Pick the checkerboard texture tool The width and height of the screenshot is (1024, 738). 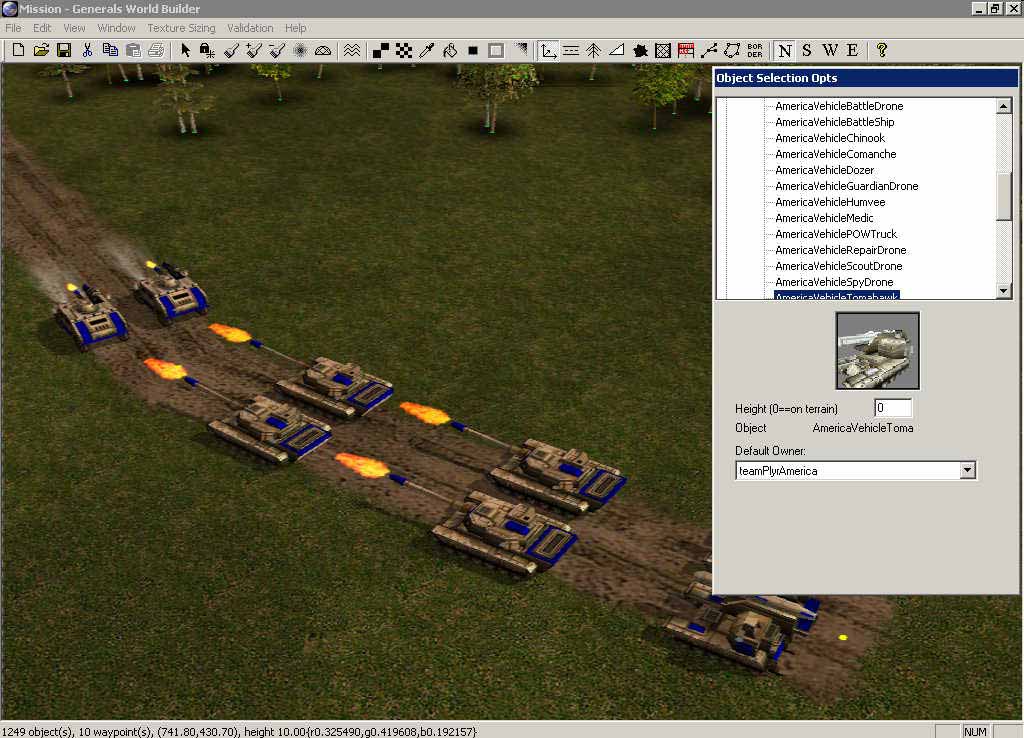point(404,50)
